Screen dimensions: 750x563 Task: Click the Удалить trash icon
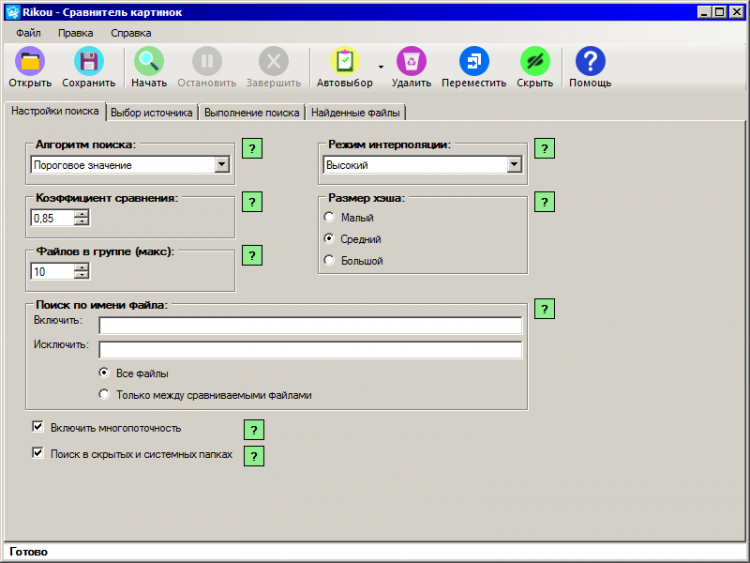point(411,61)
